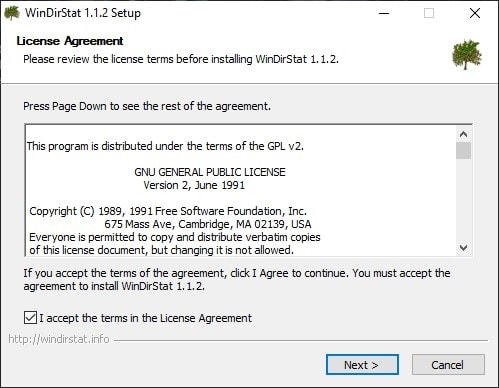Uncheck the accept license terms checkbox
Screen dimensions: 499x388
(30, 318)
